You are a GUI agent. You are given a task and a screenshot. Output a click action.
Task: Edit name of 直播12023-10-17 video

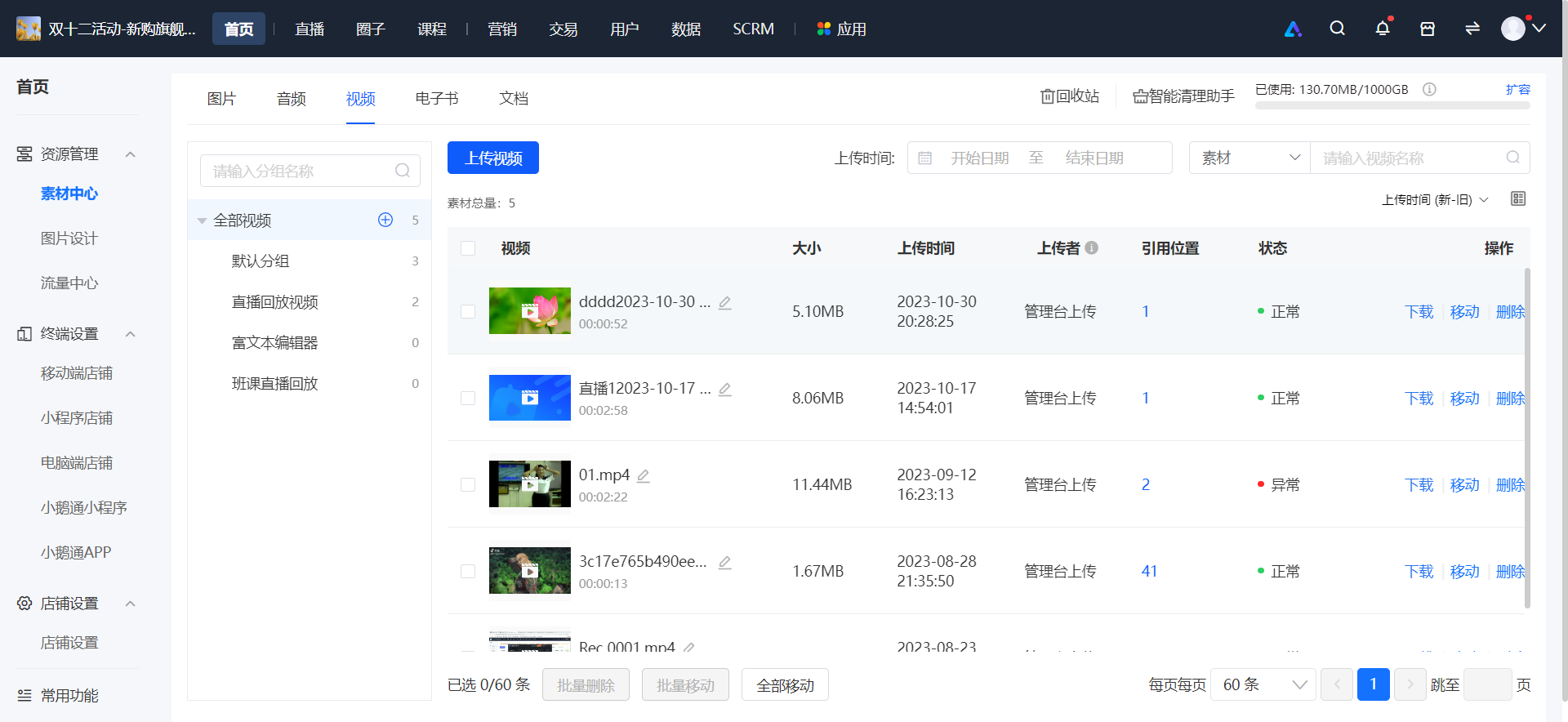(x=724, y=389)
